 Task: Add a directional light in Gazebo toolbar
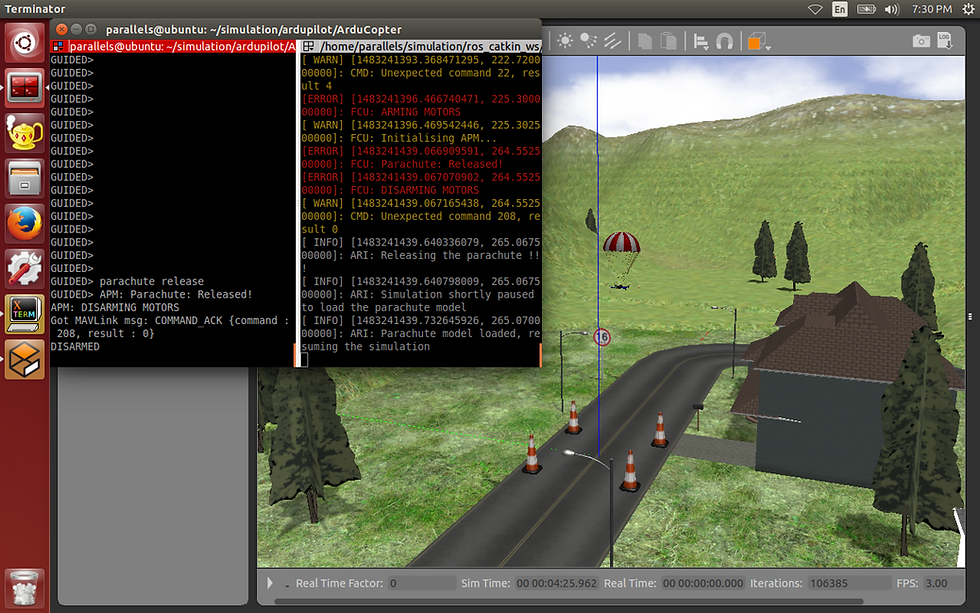coord(612,41)
